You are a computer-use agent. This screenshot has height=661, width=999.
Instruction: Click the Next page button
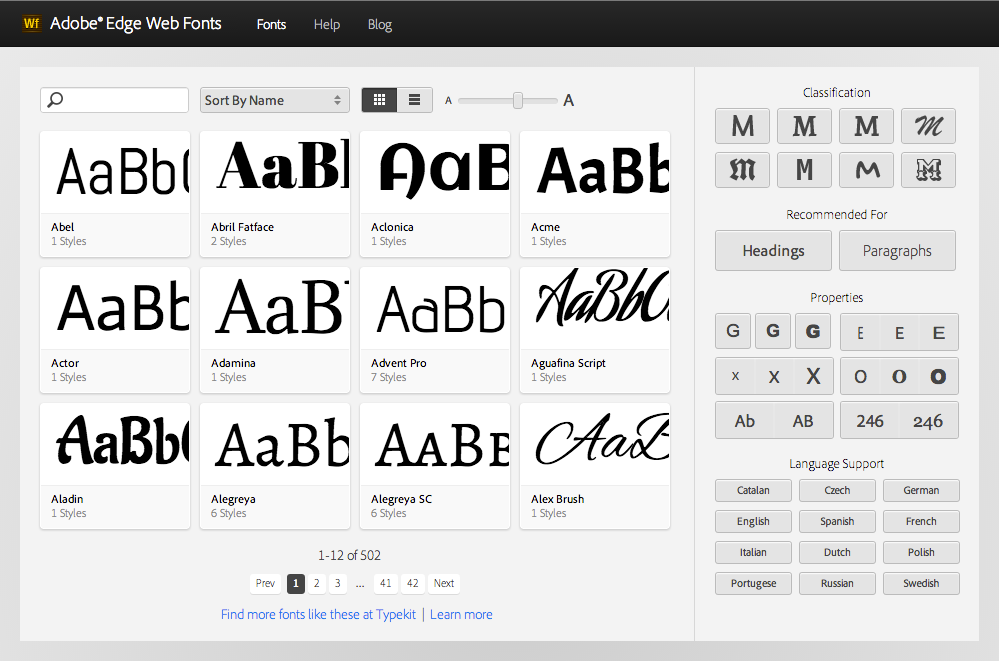[x=444, y=583]
